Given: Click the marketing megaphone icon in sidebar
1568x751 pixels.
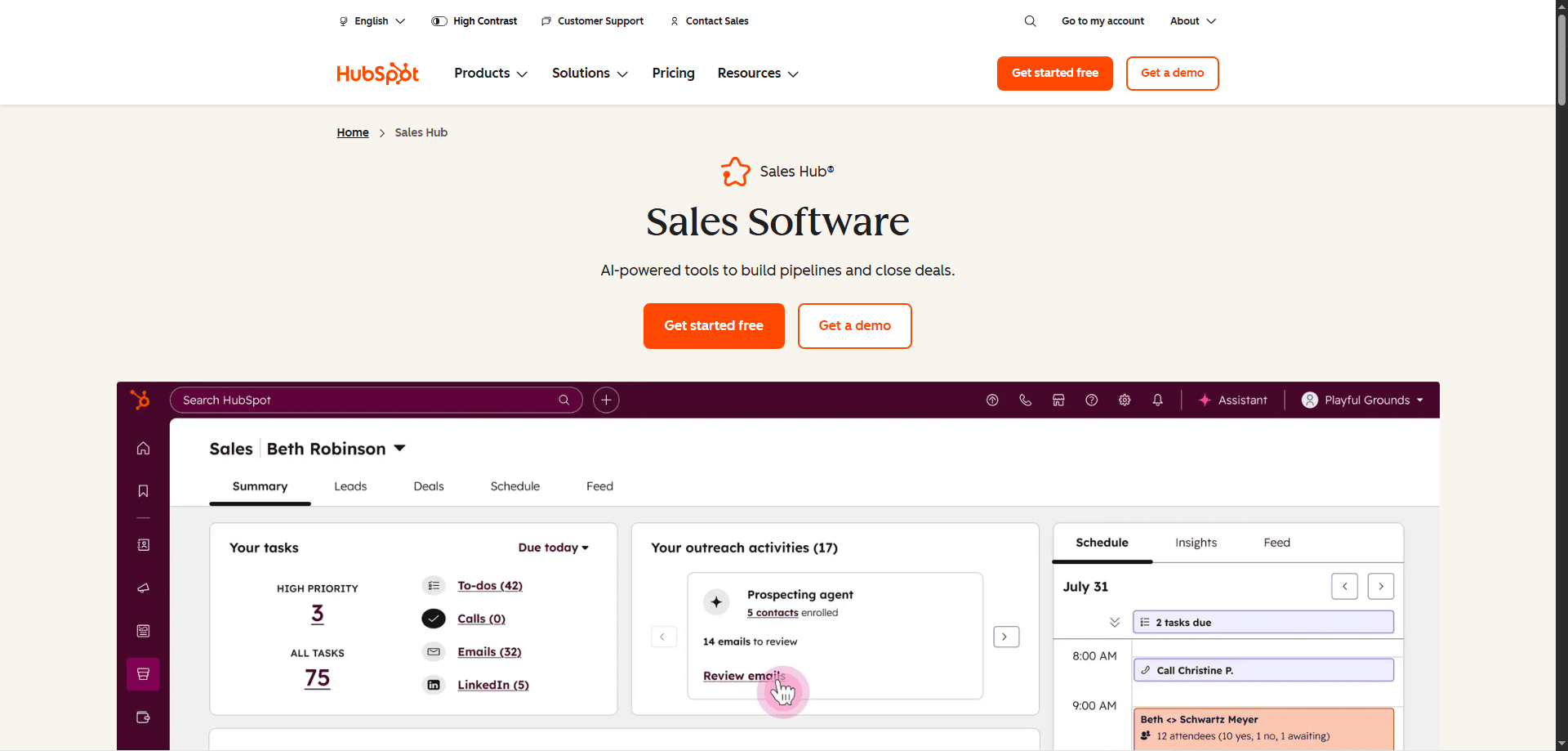Looking at the screenshot, I should point(143,588).
